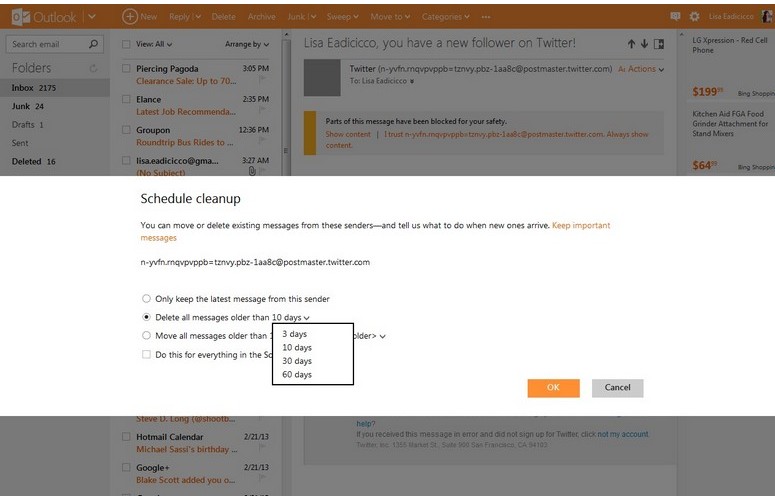Image resolution: width=775 pixels, height=500 pixels.
Task: Click Delete in the top toolbar
Action: (223, 16)
